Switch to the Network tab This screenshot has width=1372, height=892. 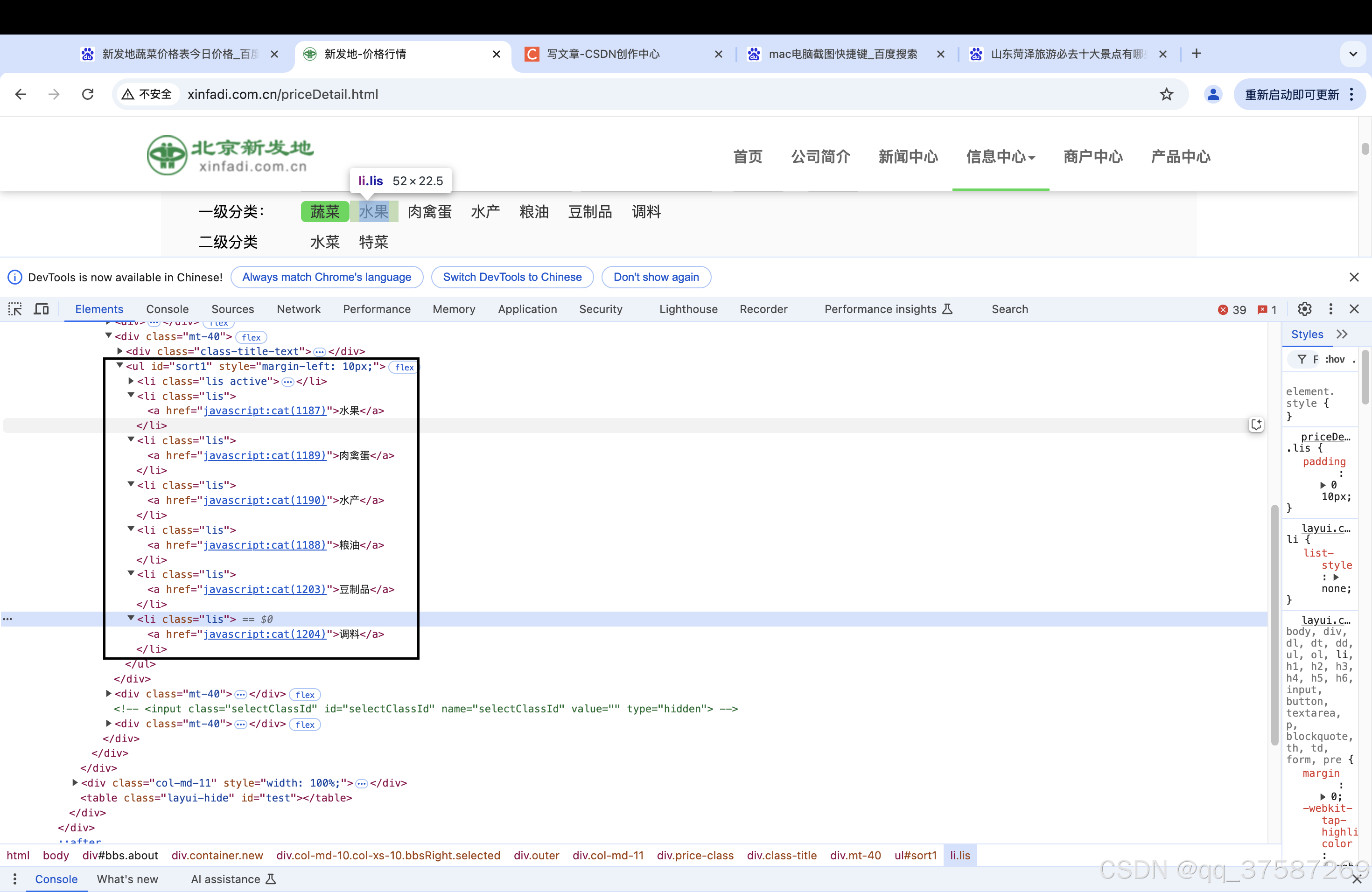[298, 309]
